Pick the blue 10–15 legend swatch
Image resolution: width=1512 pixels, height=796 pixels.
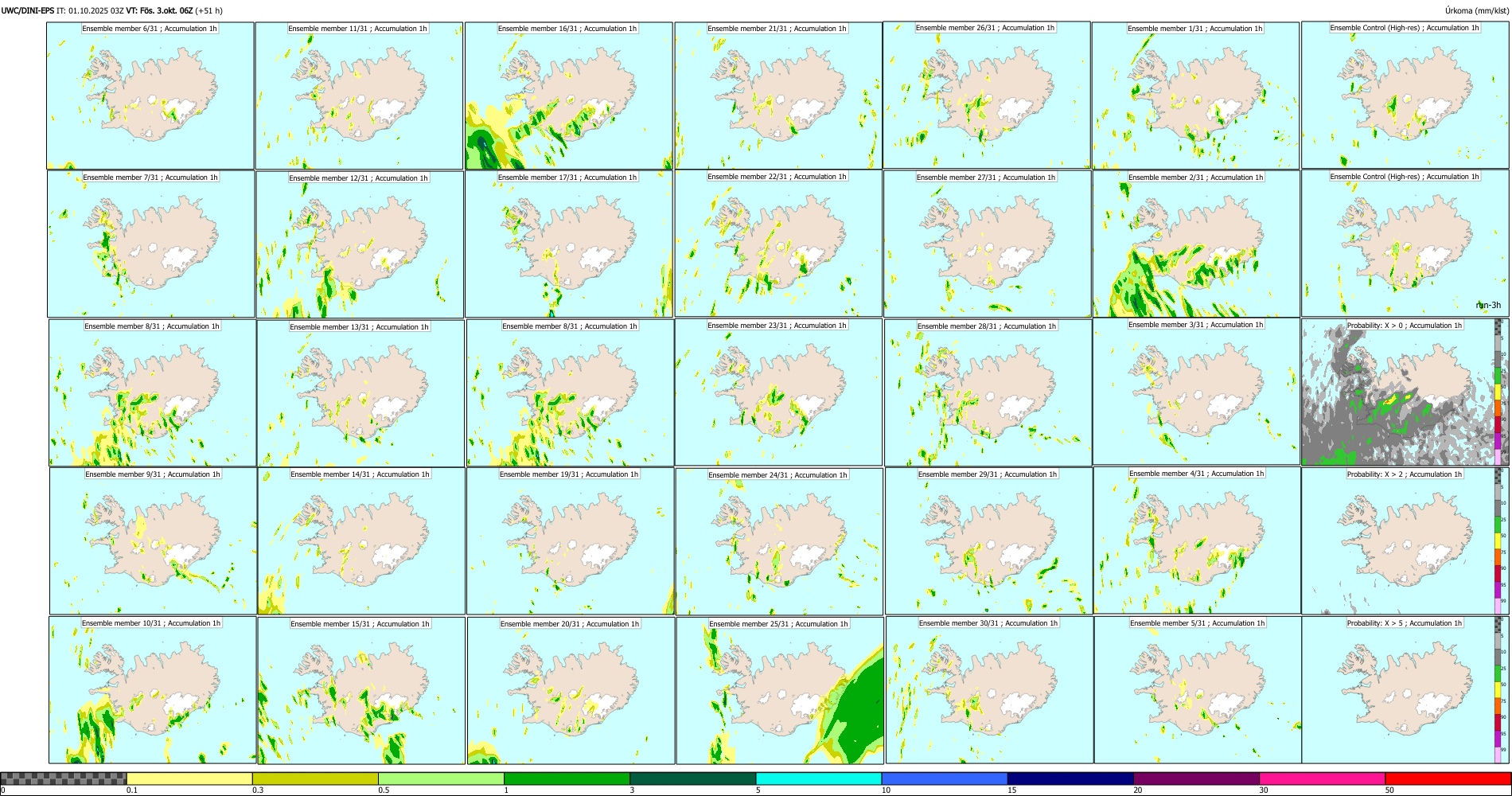click(x=945, y=778)
